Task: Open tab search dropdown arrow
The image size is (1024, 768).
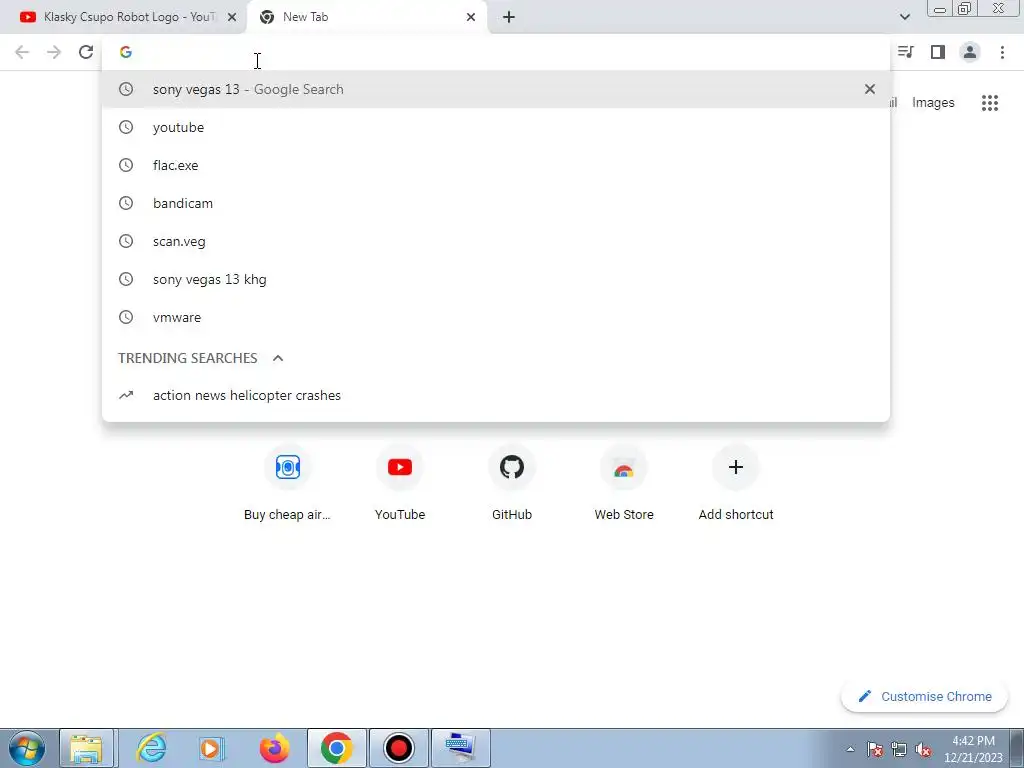Action: pyautogui.click(x=904, y=17)
